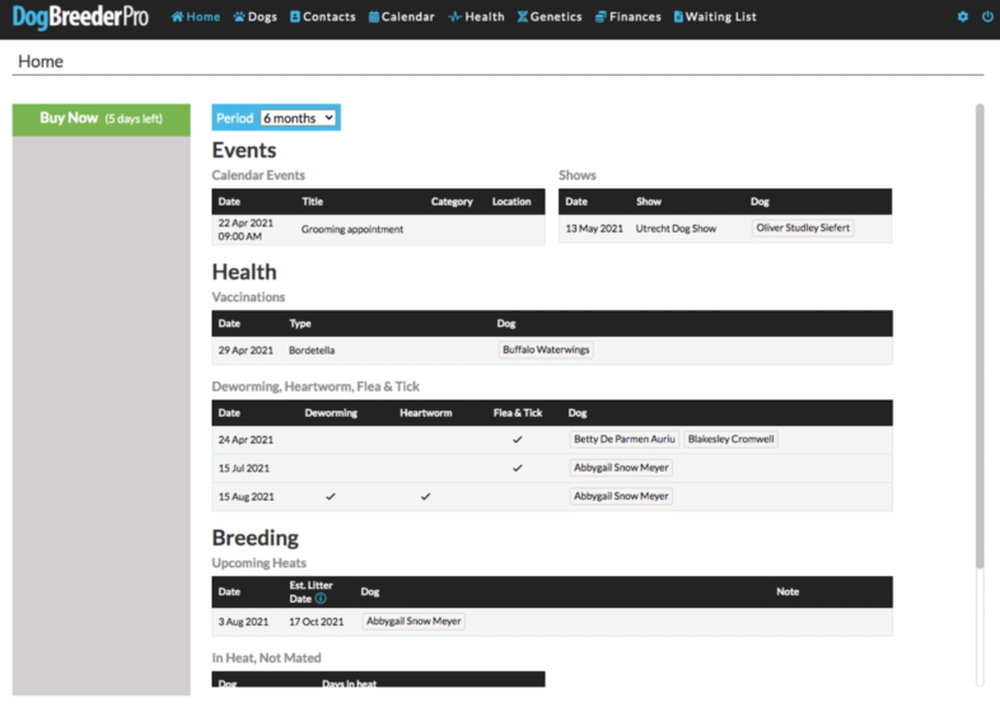
Task: Click the Buy Now button
Action: pos(101,119)
